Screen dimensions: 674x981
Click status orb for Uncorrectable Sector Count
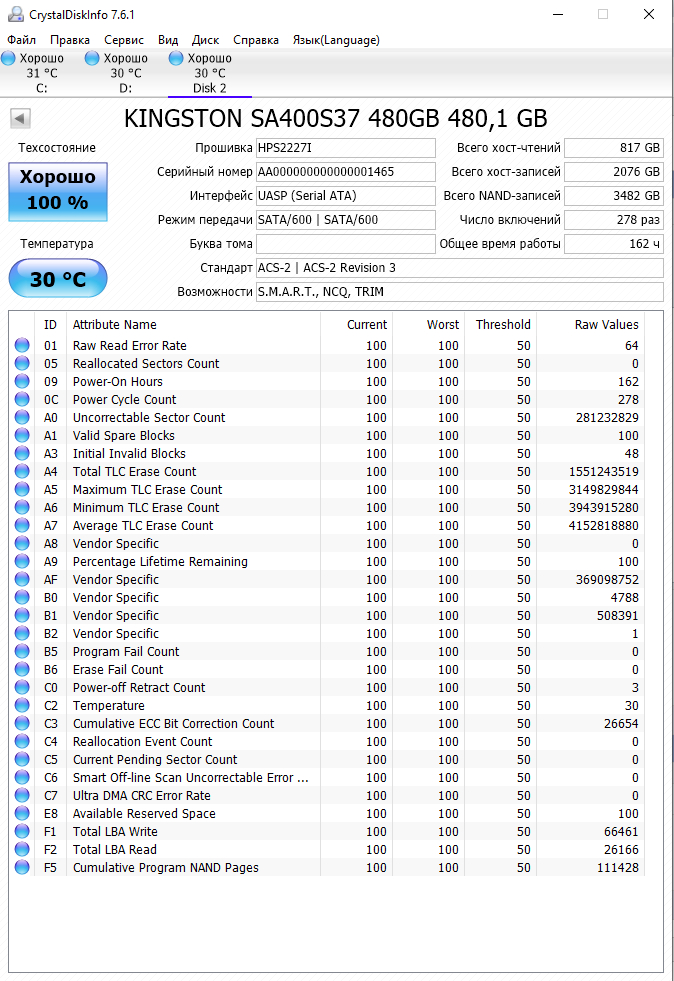pos(22,417)
